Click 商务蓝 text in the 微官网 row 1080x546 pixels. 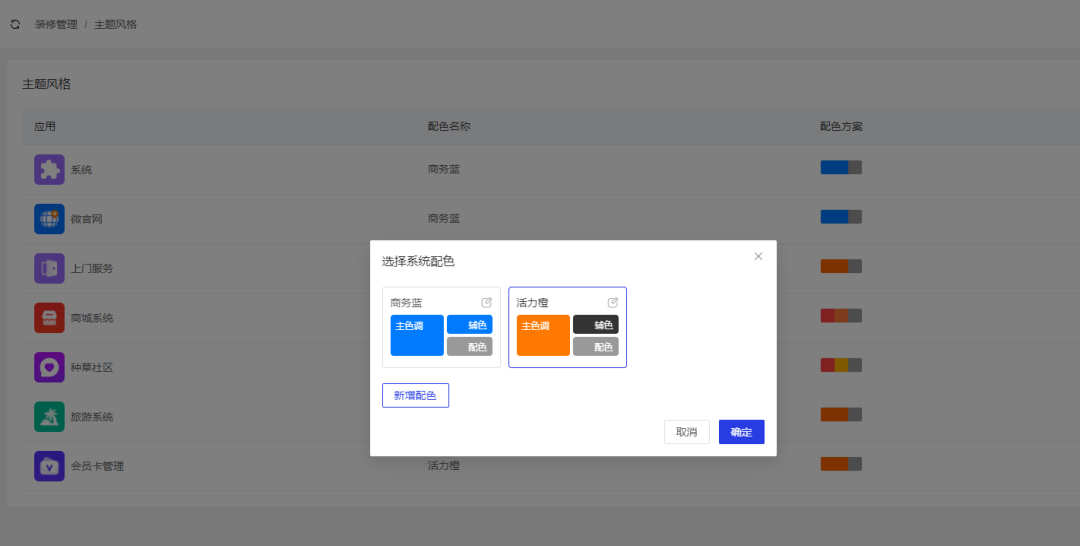coord(444,219)
